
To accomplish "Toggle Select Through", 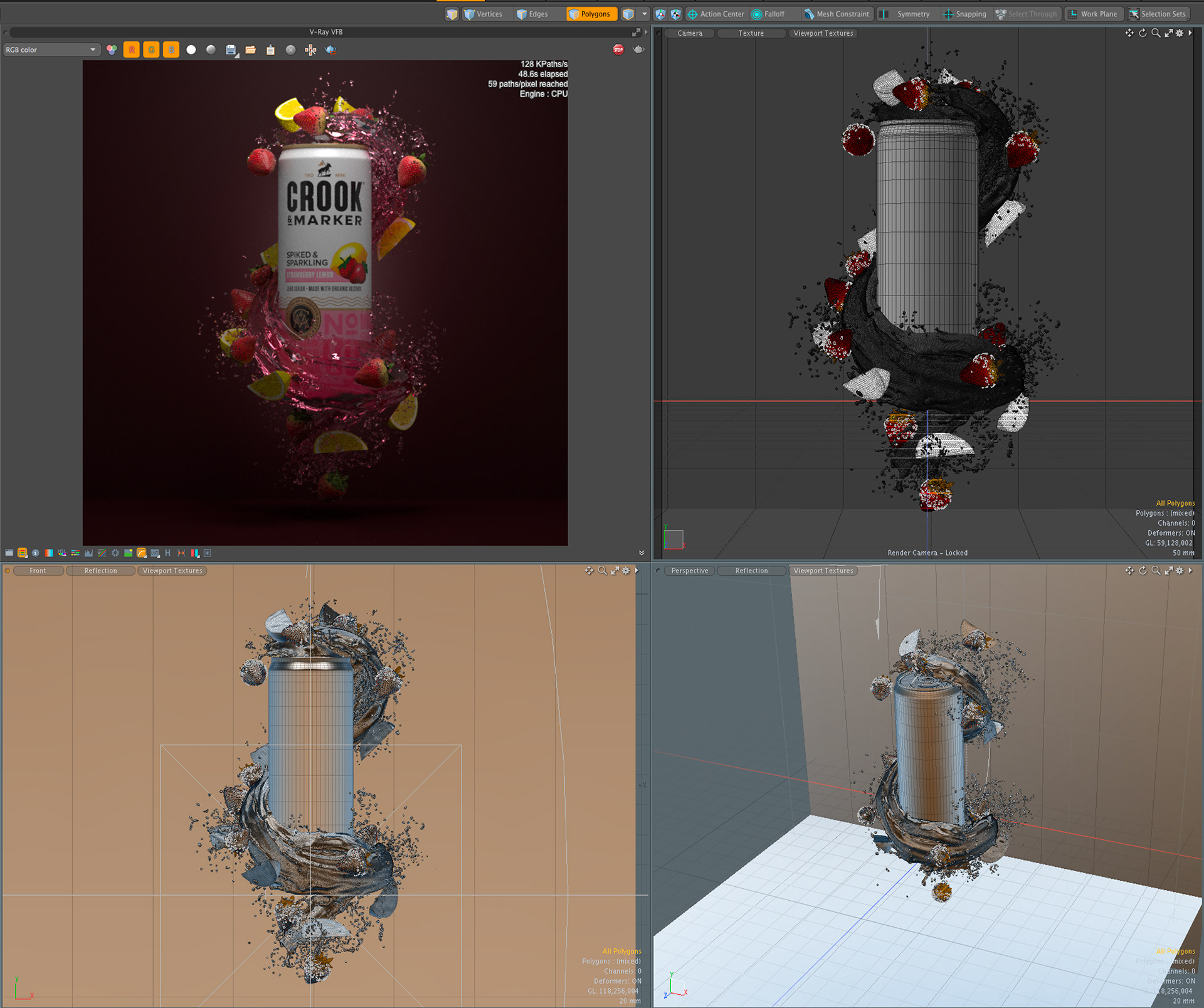I will (1027, 14).
